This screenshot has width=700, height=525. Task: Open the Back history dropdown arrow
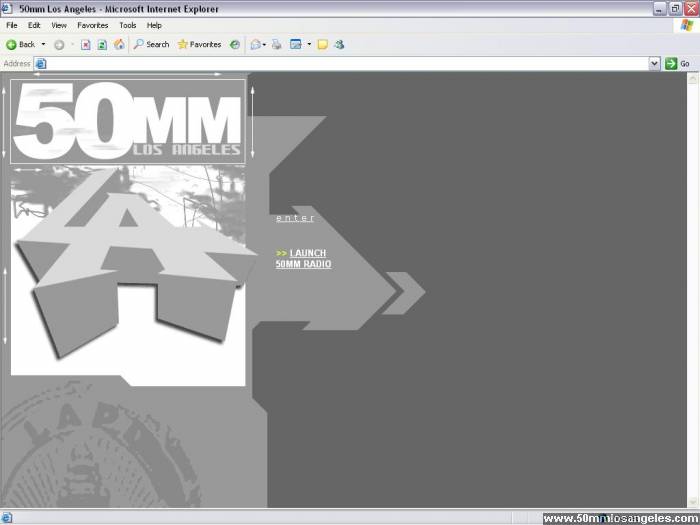(43, 44)
